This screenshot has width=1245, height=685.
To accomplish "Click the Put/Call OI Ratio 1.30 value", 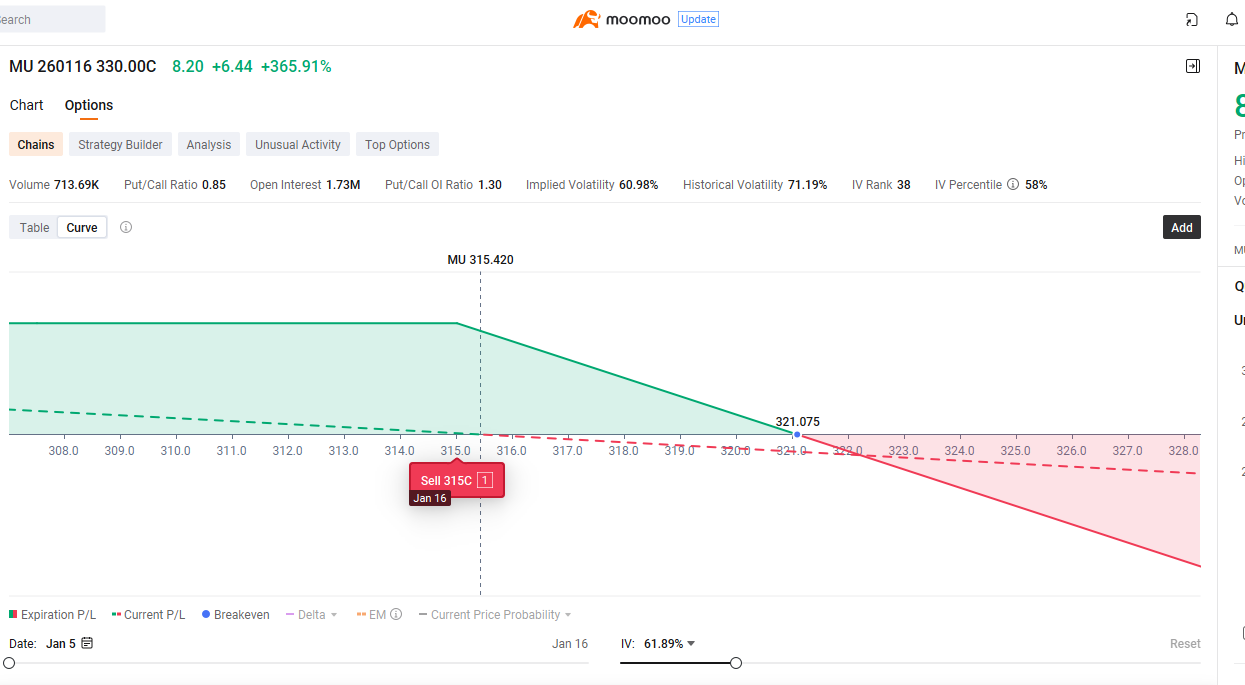I will pyautogui.click(x=490, y=184).
